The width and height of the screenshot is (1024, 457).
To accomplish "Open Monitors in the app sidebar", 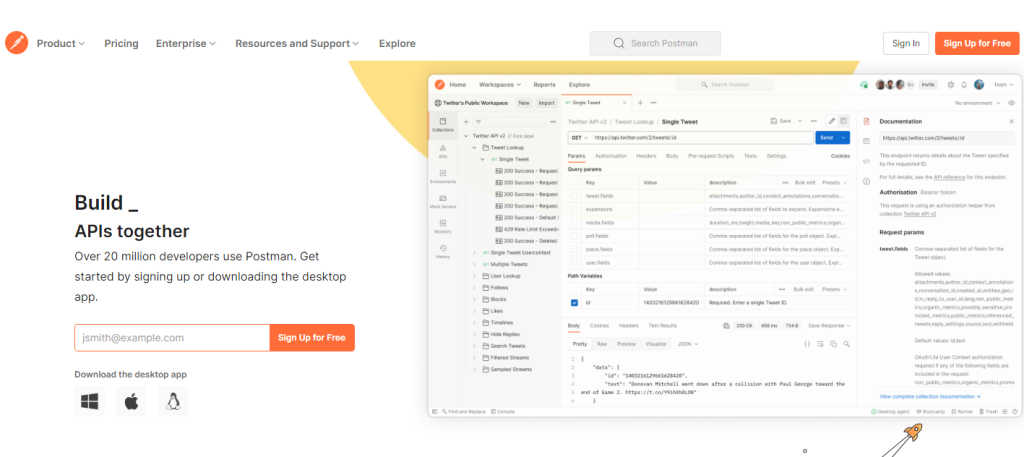I will pos(443,227).
